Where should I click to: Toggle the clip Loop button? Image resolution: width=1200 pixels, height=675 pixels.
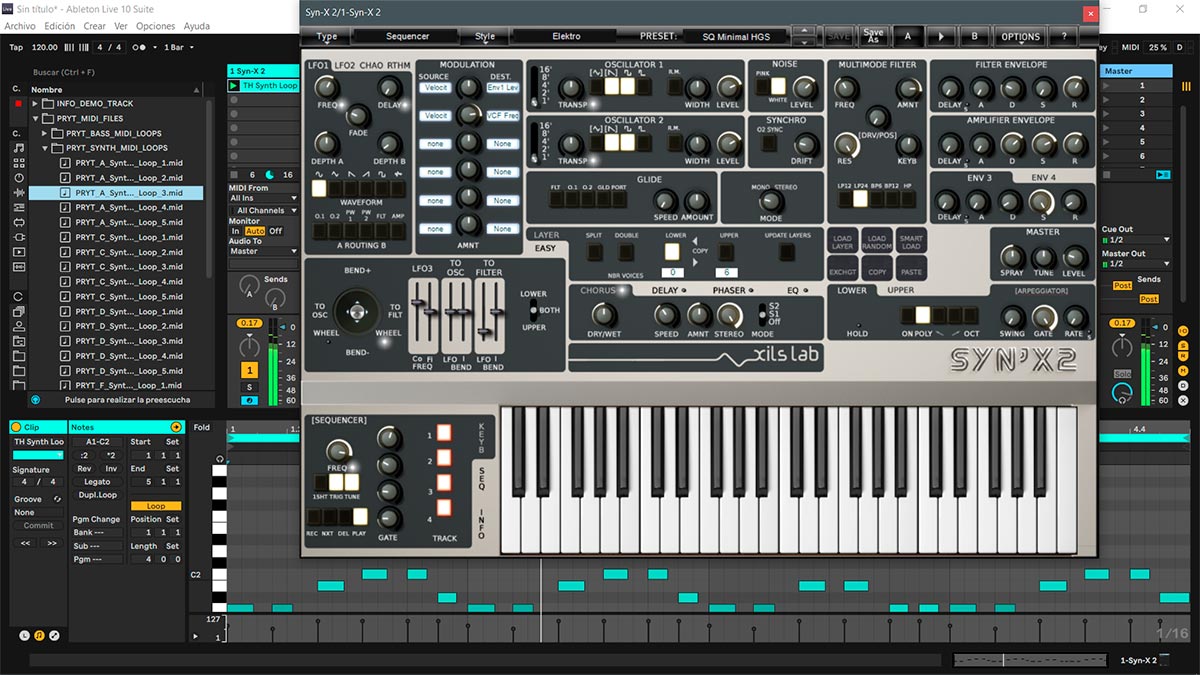coord(156,506)
